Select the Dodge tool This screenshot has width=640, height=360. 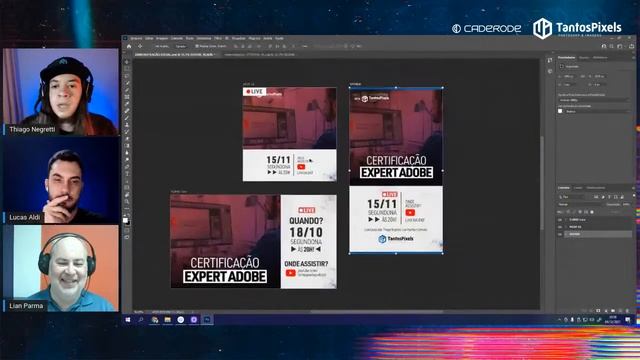pos(127,159)
